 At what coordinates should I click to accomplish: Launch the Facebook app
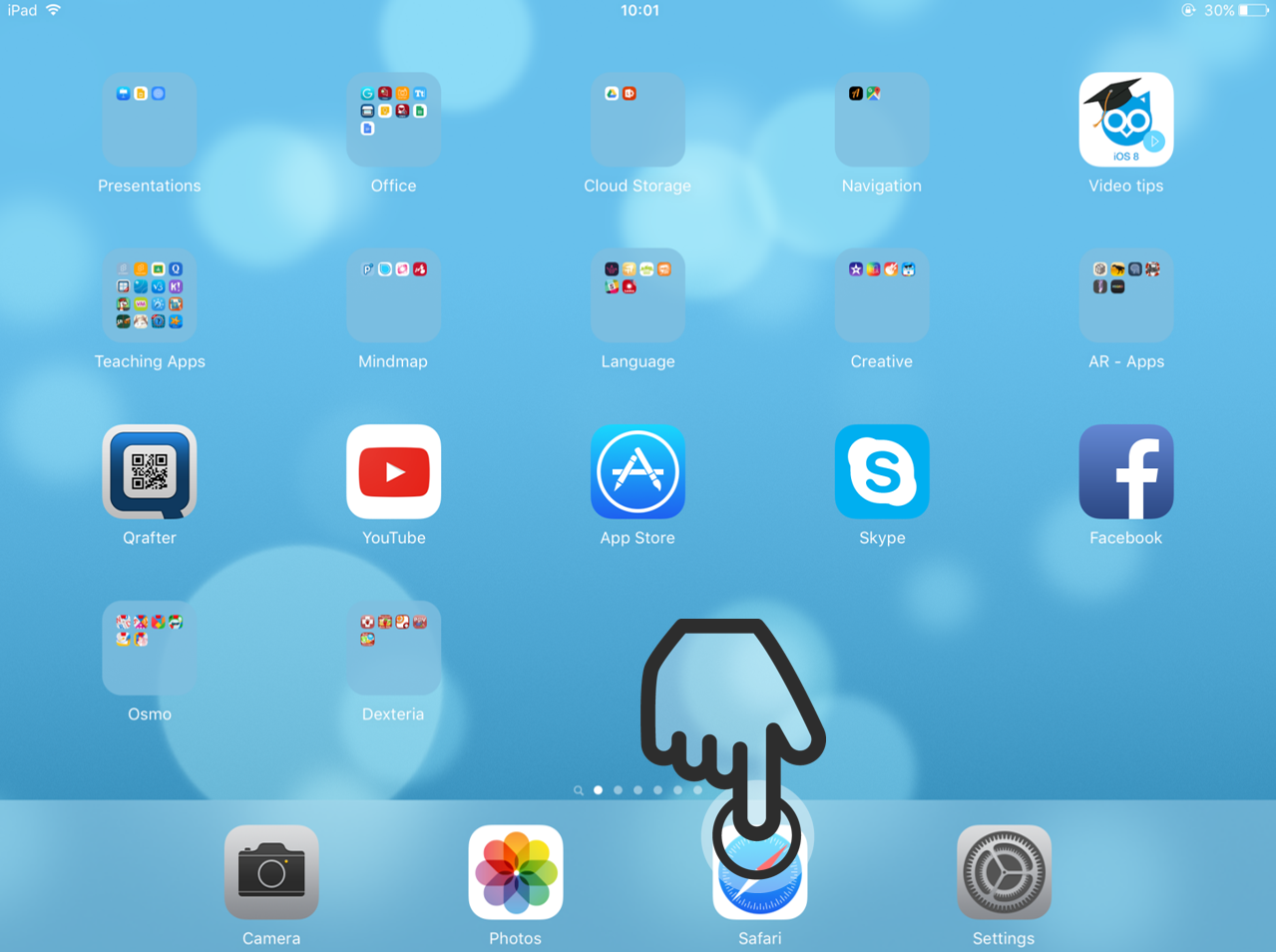click(x=1126, y=472)
